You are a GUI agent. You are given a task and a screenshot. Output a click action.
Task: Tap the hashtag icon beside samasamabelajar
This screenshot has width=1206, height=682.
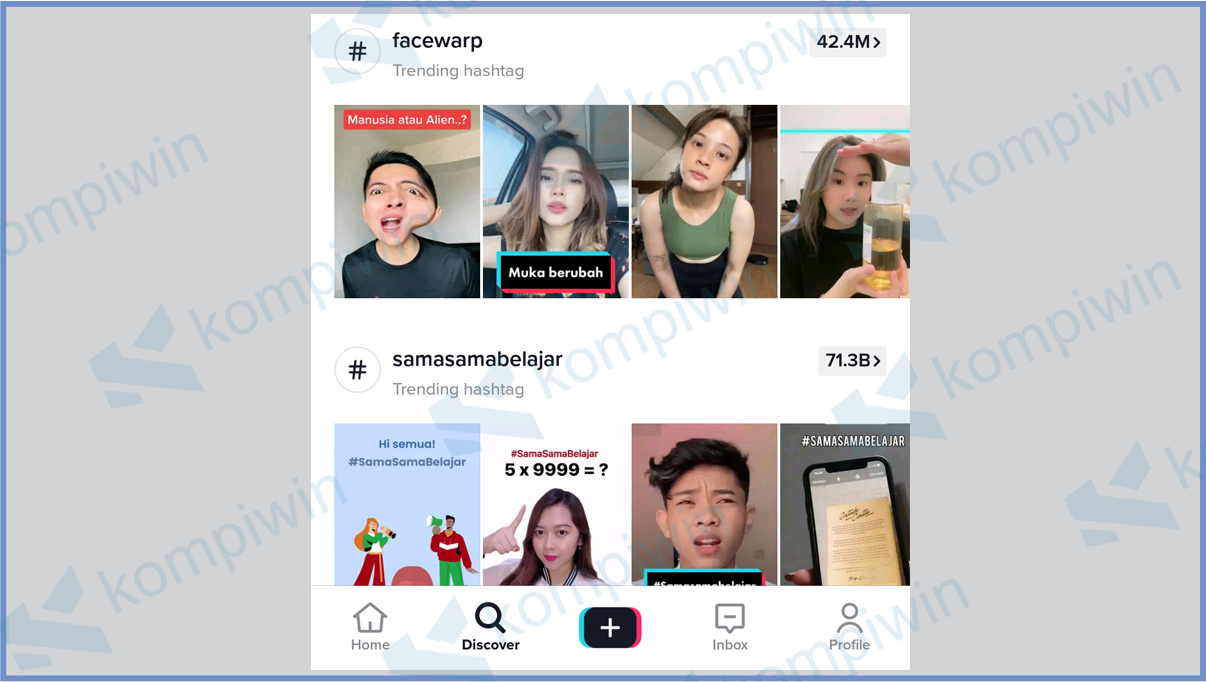coord(357,370)
